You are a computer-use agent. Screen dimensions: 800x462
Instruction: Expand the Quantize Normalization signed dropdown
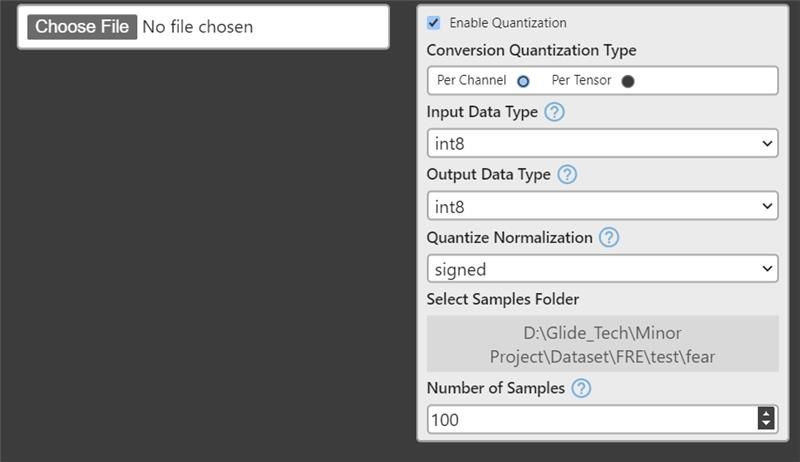(x=601, y=269)
